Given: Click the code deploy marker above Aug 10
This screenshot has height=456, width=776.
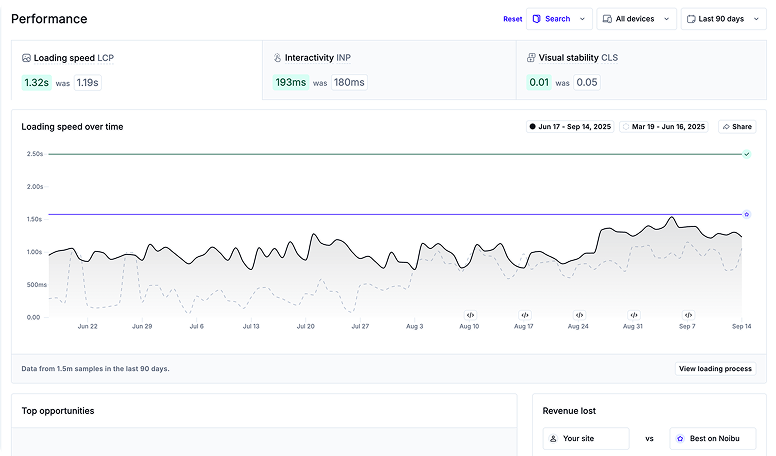Looking at the screenshot, I should [x=470, y=314].
